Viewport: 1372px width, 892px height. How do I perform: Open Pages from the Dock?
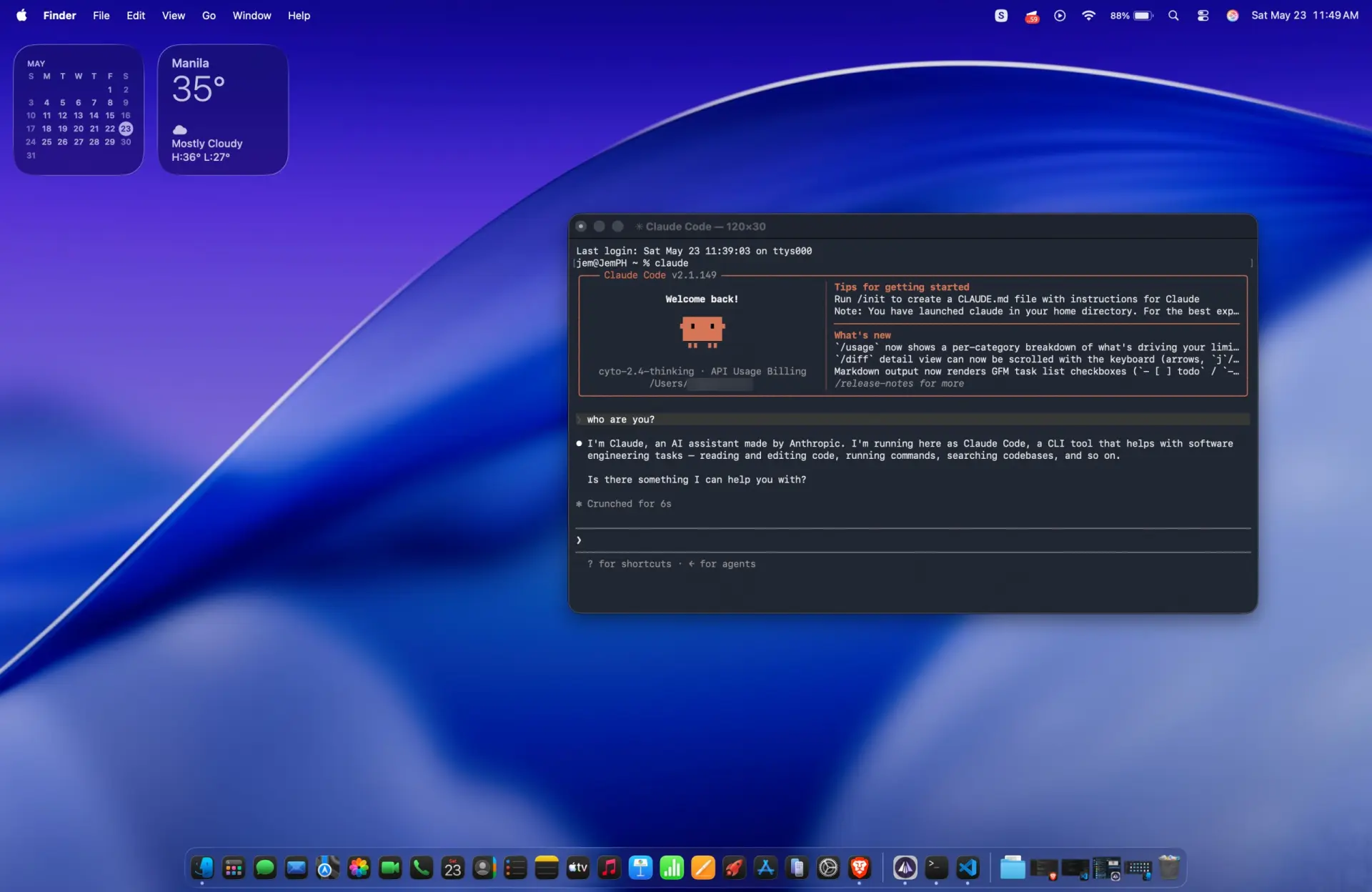pos(703,868)
